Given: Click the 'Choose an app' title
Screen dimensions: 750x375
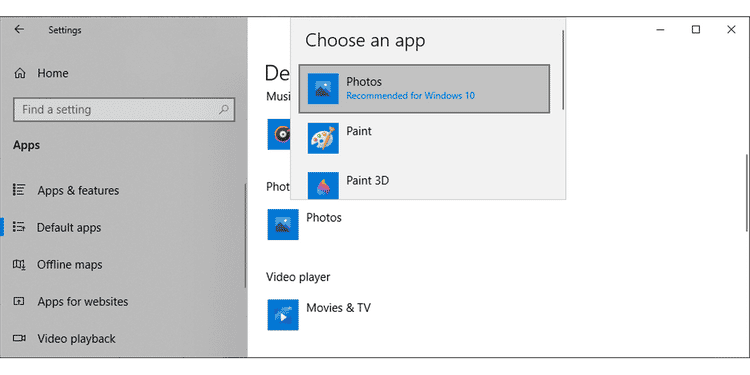Looking at the screenshot, I should click(x=365, y=40).
